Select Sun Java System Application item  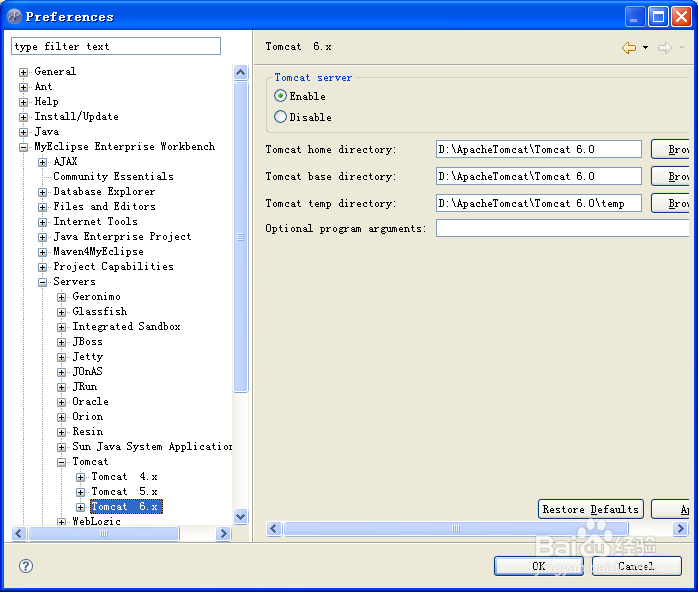(152, 446)
